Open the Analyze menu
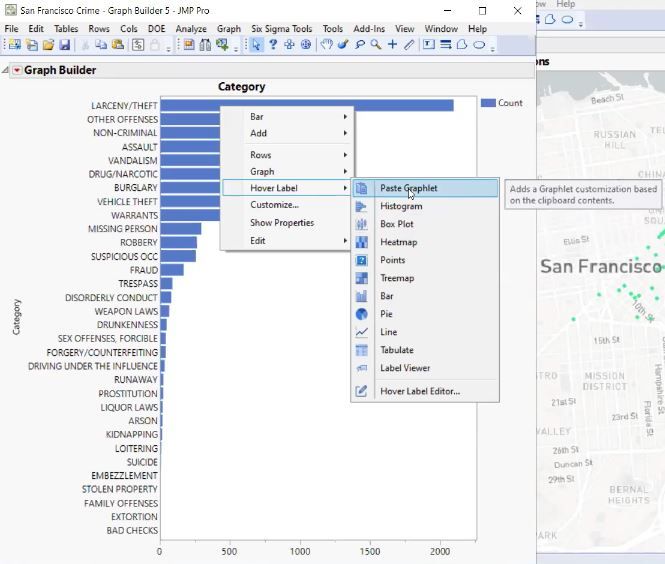Viewport: 665px width, 564px height. [191, 29]
